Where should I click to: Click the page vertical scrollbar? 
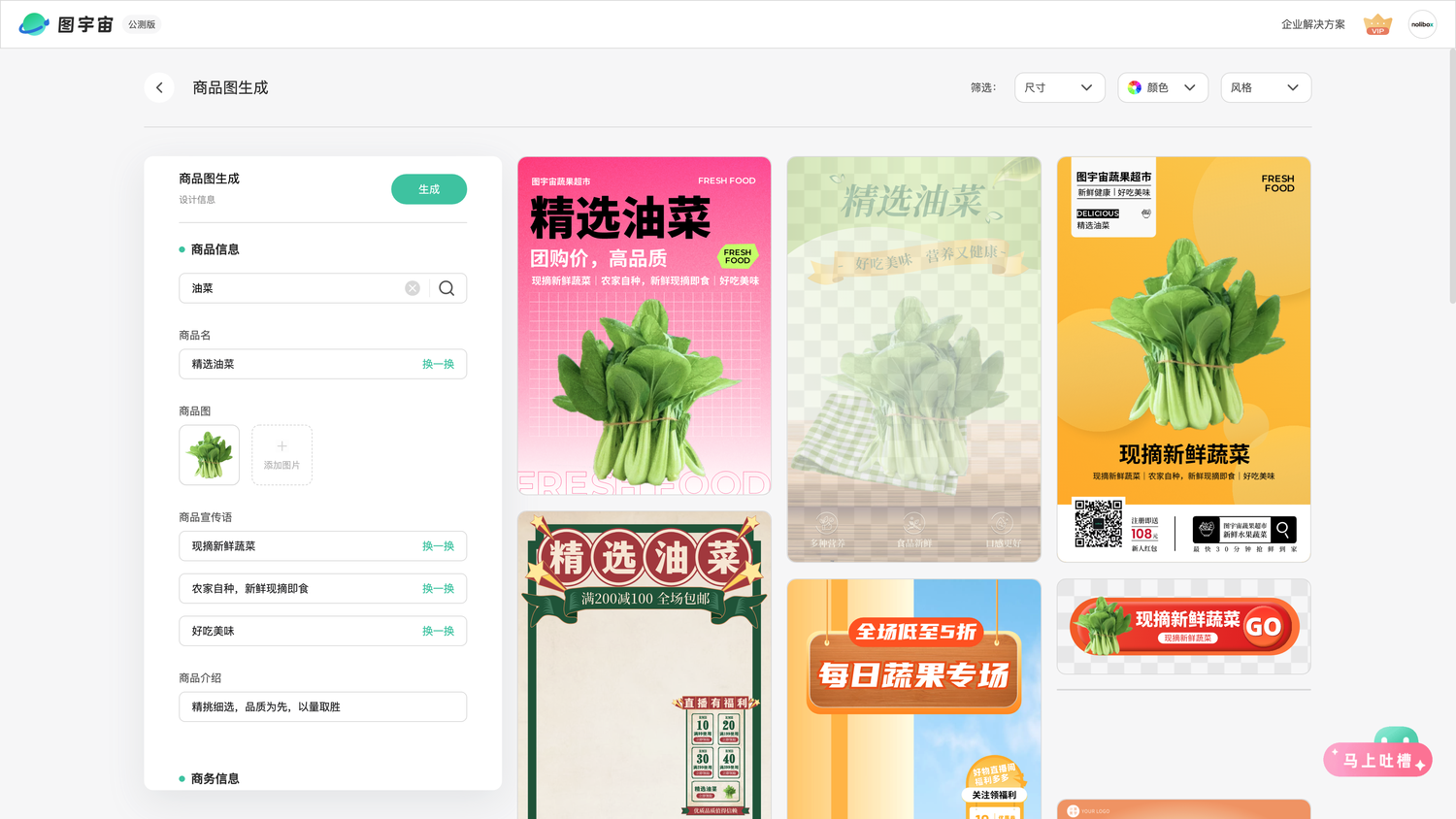pyautogui.click(x=1451, y=175)
